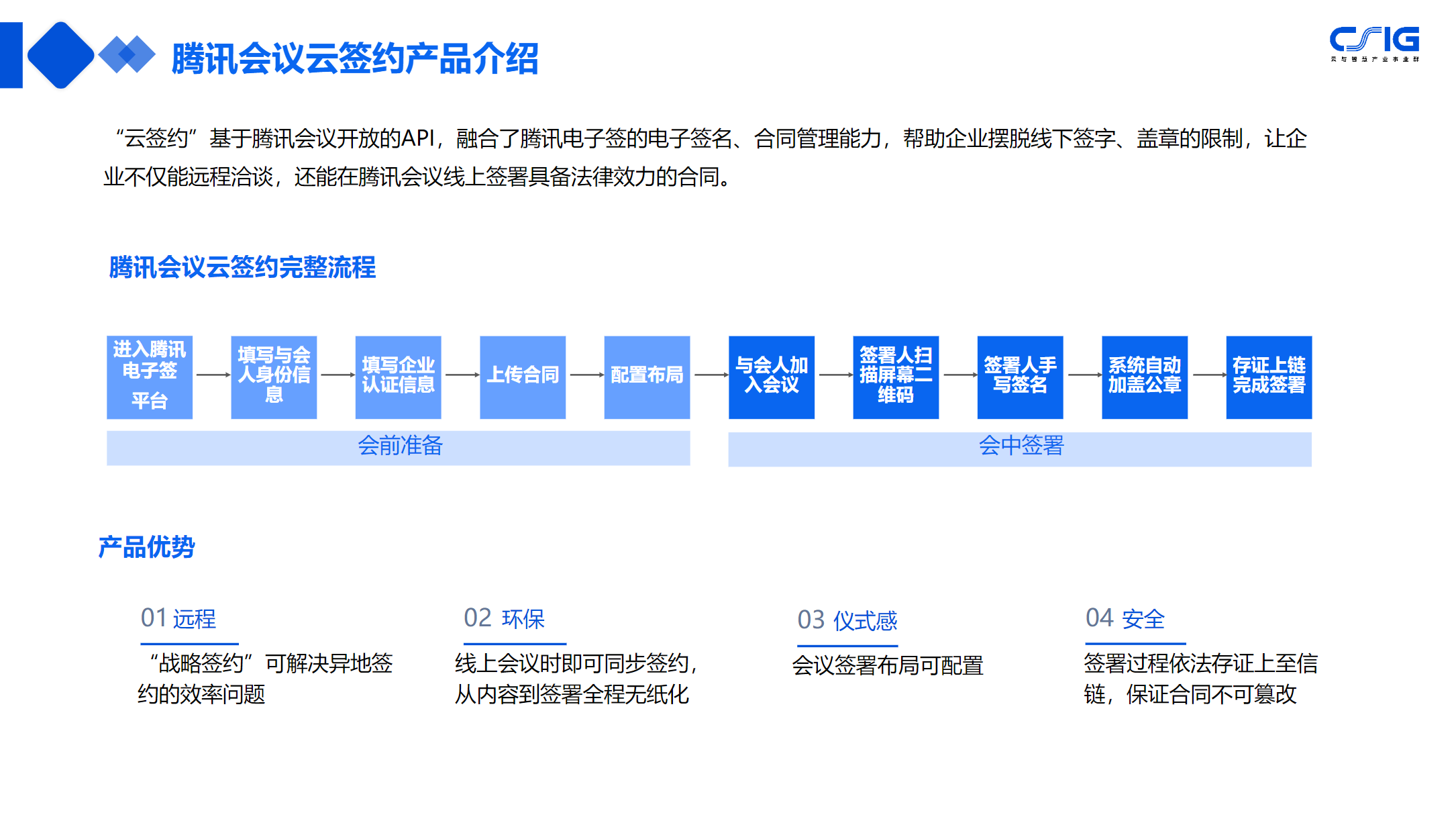The height and width of the screenshot is (819, 1456).
Task: Click the slide title 腾讯会议云签约产品介绍
Action: (355, 58)
